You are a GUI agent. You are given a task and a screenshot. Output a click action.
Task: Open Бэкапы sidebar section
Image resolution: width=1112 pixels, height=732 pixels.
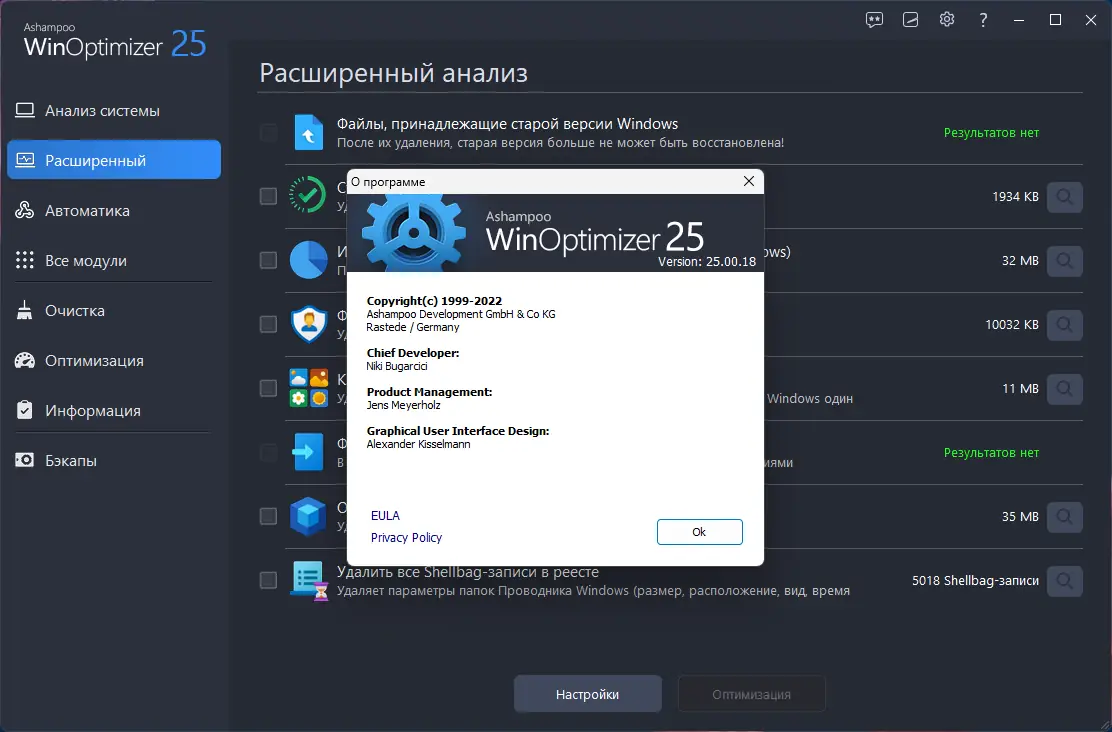[x=113, y=460]
